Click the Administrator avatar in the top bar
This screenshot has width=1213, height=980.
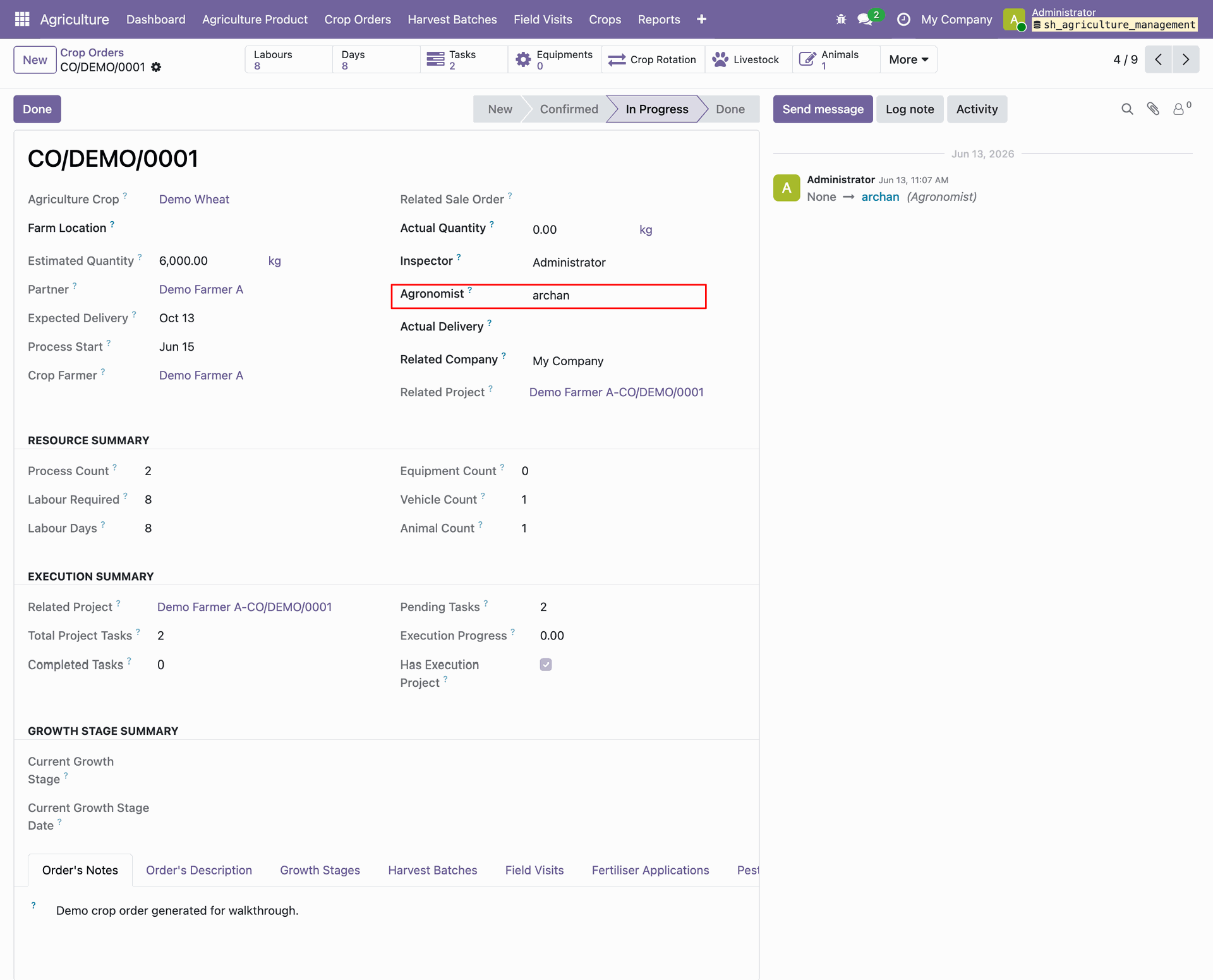[1014, 20]
